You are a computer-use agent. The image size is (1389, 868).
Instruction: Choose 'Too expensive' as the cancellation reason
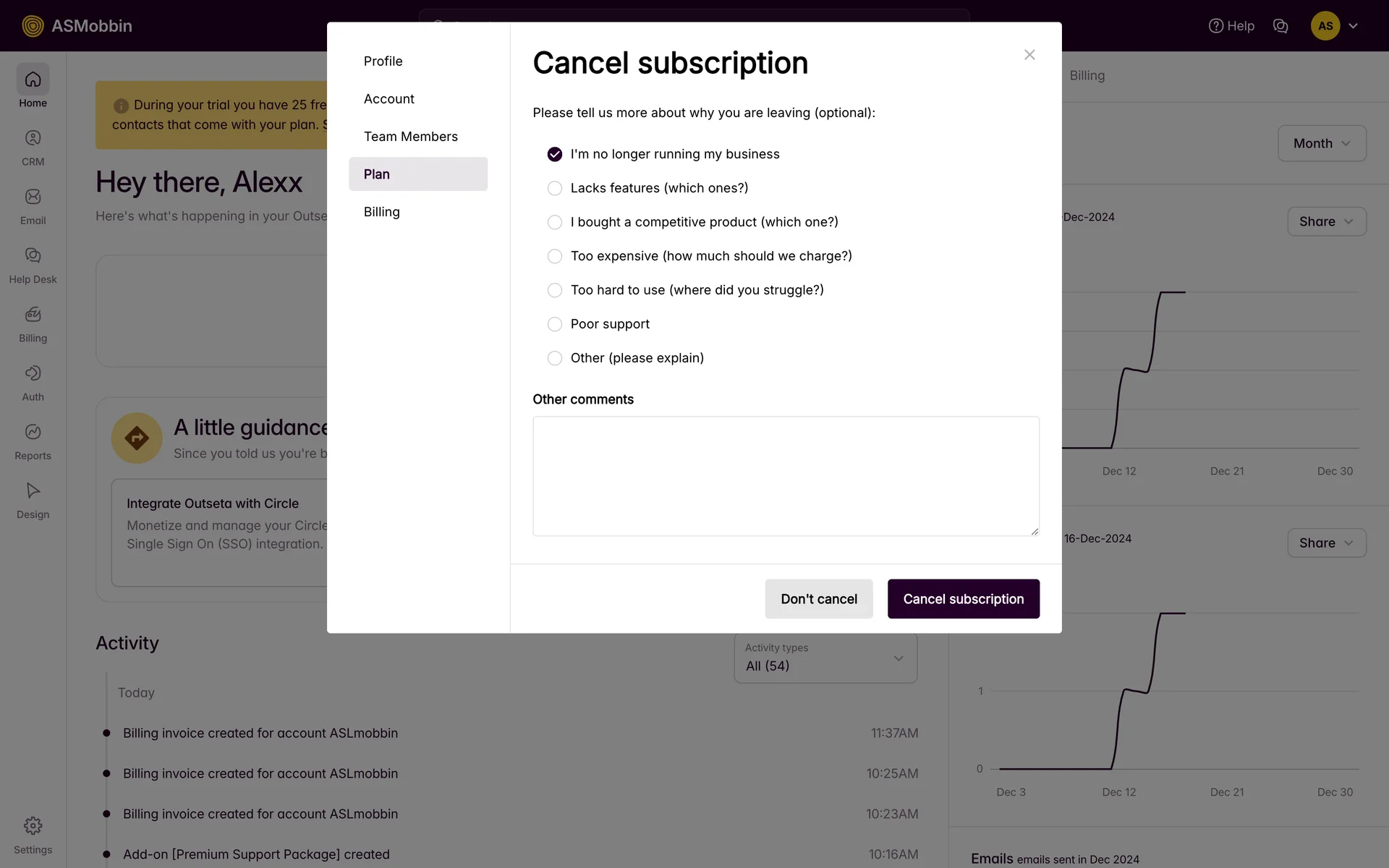(x=555, y=257)
